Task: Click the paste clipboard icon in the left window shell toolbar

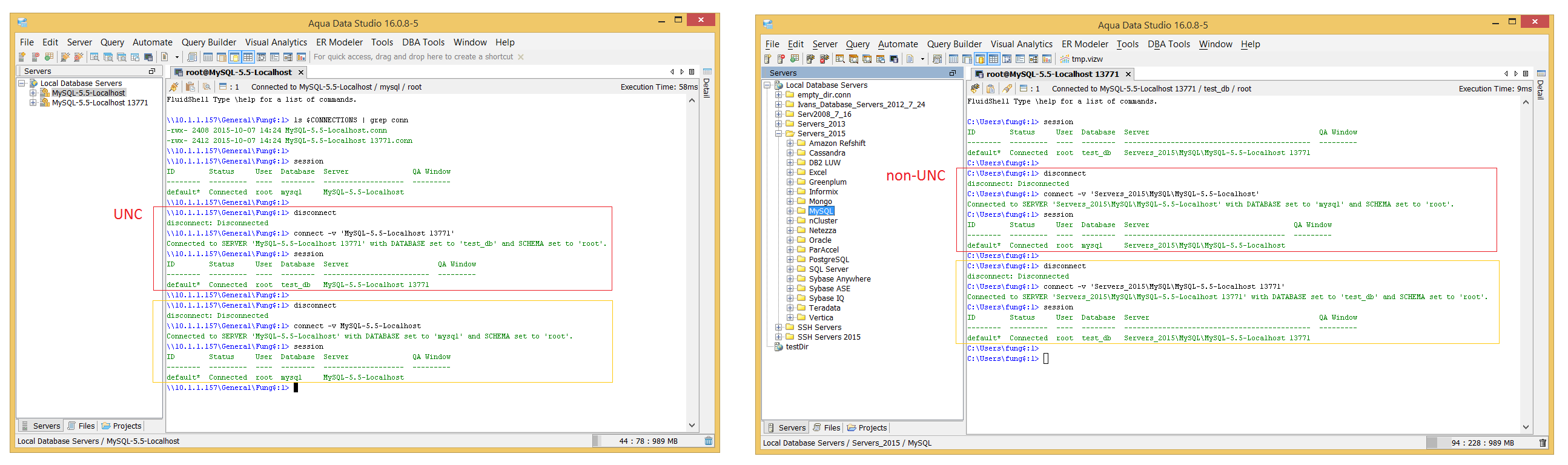Action: click(190, 87)
